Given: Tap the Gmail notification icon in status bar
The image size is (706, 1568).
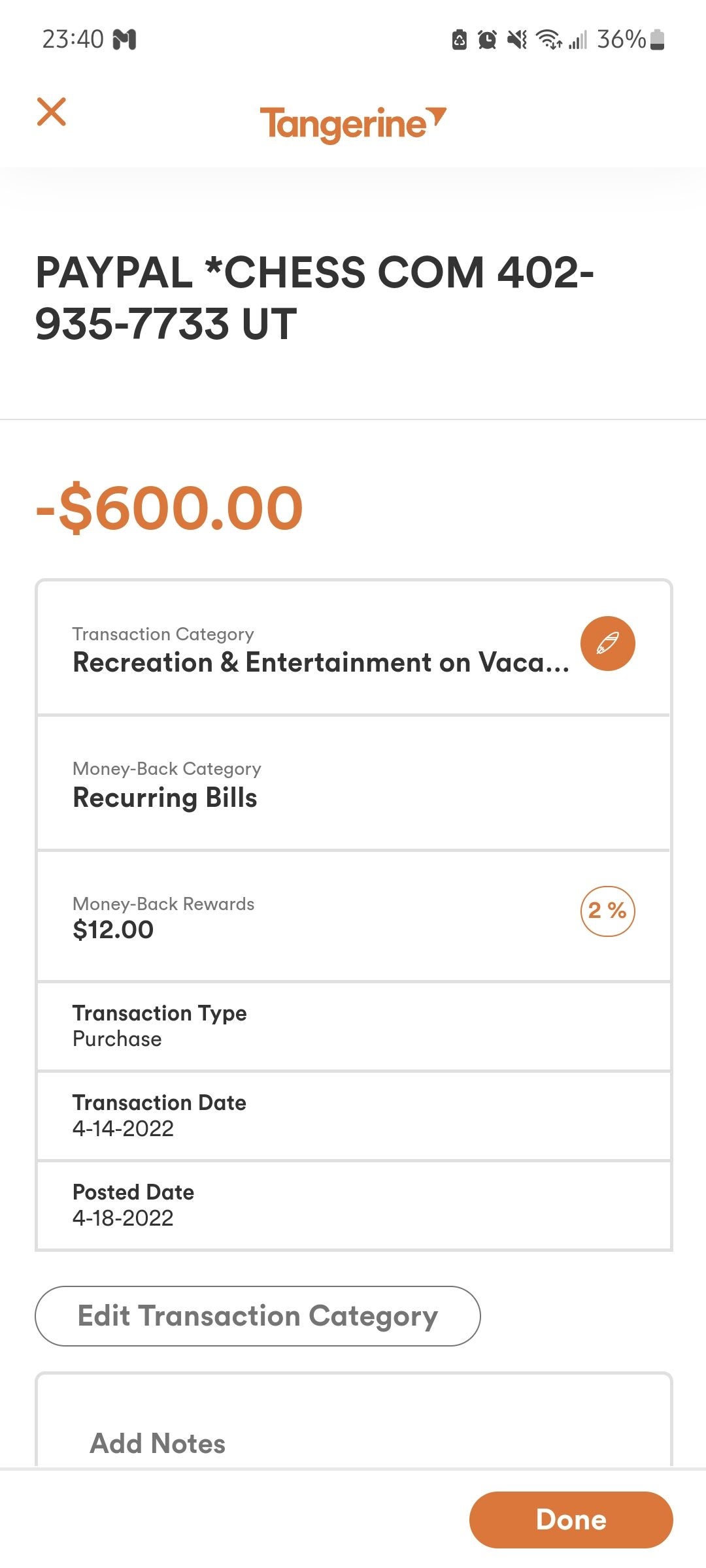Looking at the screenshot, I should [125, 40].
